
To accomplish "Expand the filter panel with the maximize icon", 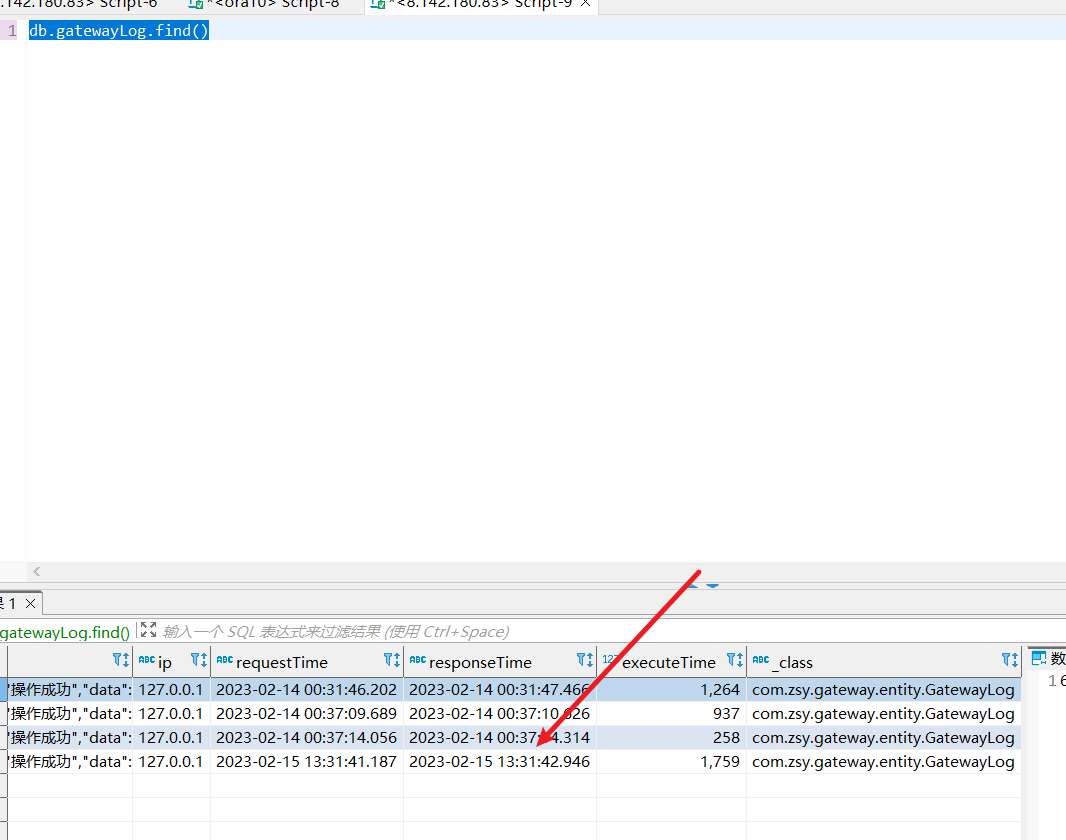I will pos(148,630).
